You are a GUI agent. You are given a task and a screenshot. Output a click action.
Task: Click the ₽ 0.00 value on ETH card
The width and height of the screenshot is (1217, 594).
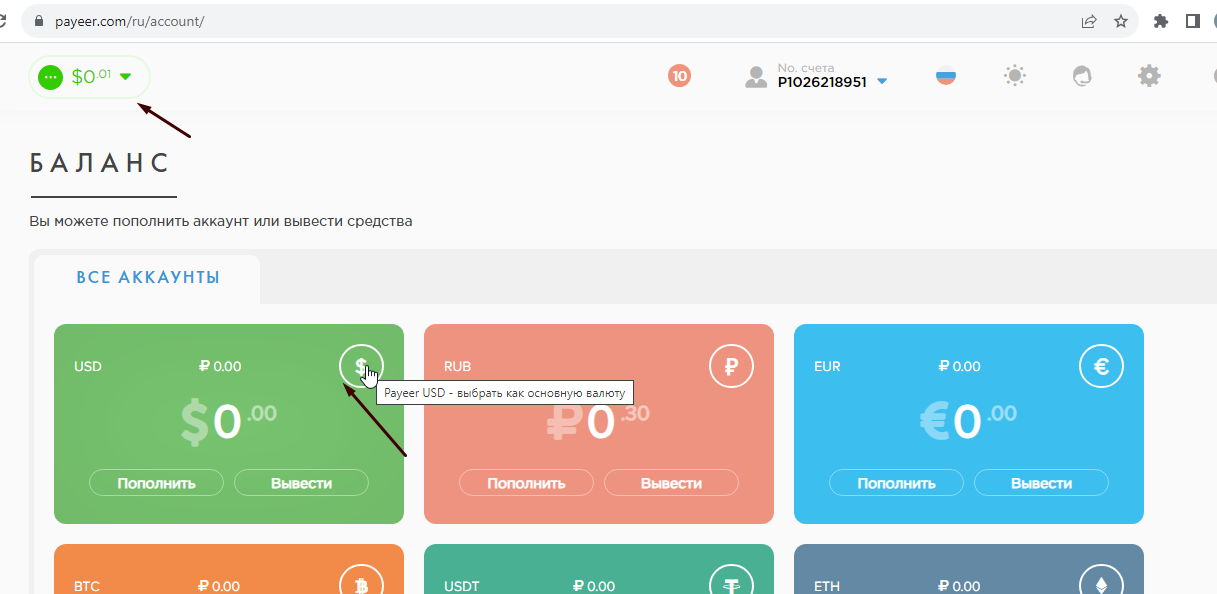(960, 586)
